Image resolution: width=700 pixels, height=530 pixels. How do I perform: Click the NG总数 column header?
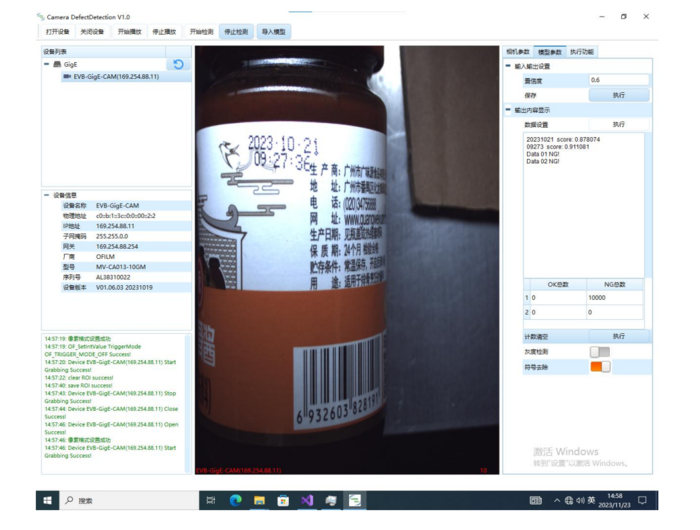coord(615,284)
